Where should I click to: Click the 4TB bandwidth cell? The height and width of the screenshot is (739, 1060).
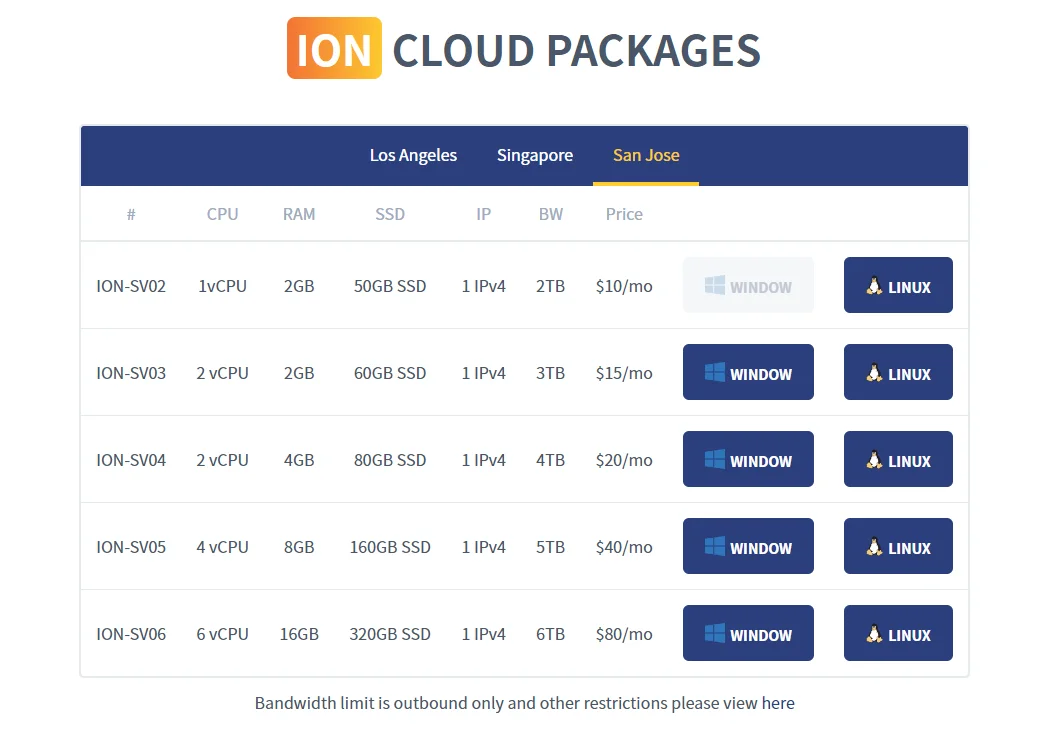pos(550,460)
